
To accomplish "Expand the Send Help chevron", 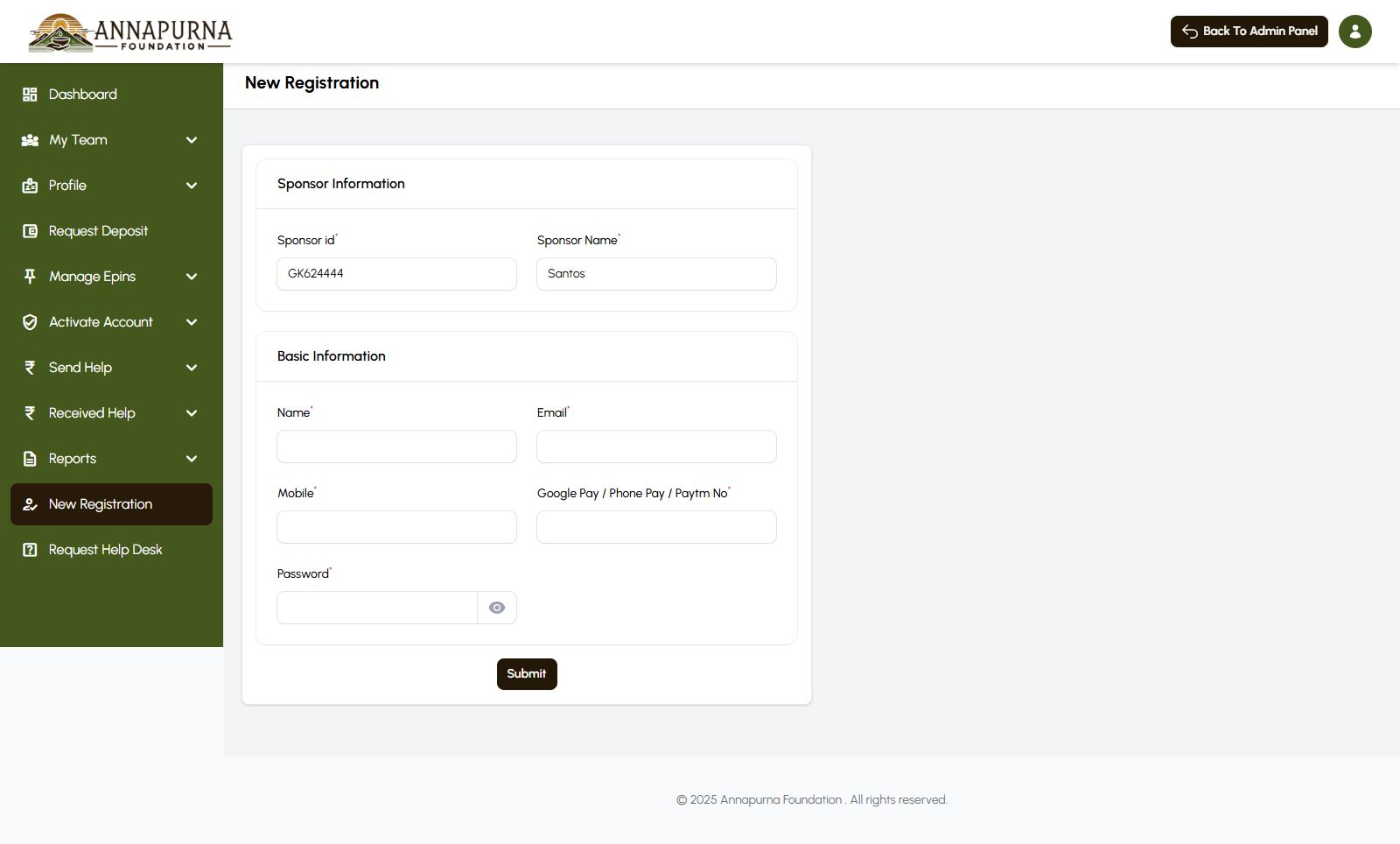I will click(192, 368).
